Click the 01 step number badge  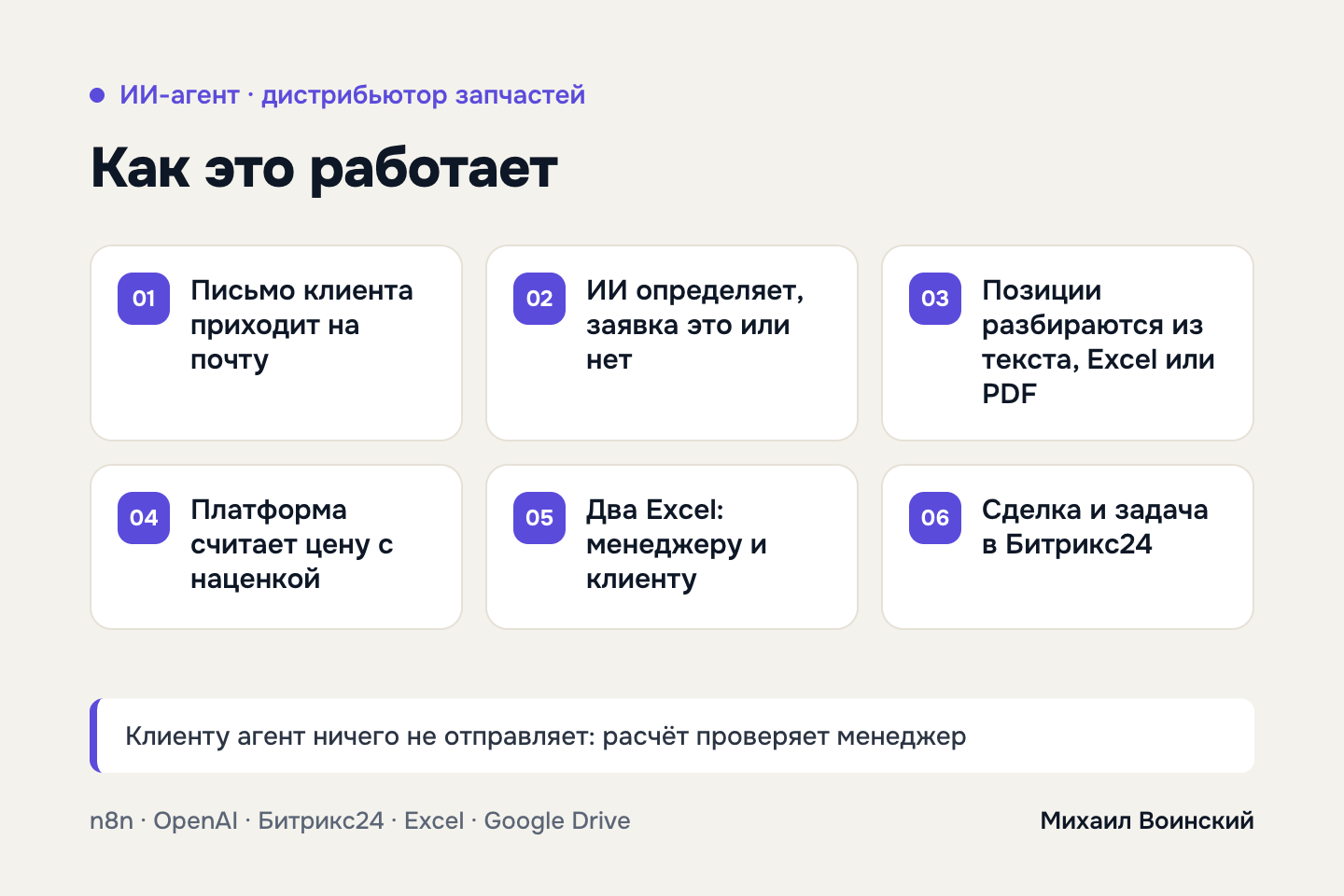click(144, 299)
